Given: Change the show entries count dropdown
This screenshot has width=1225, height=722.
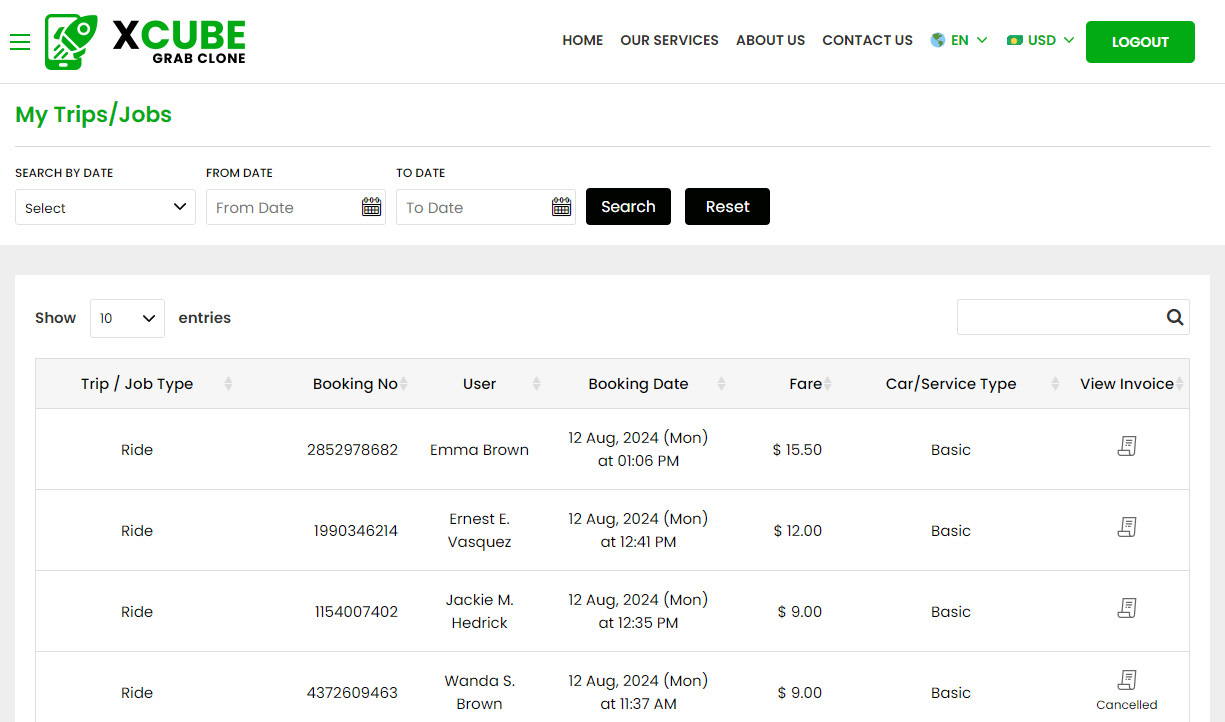Looking at the screenshot, I should click(x=127, y=318).
